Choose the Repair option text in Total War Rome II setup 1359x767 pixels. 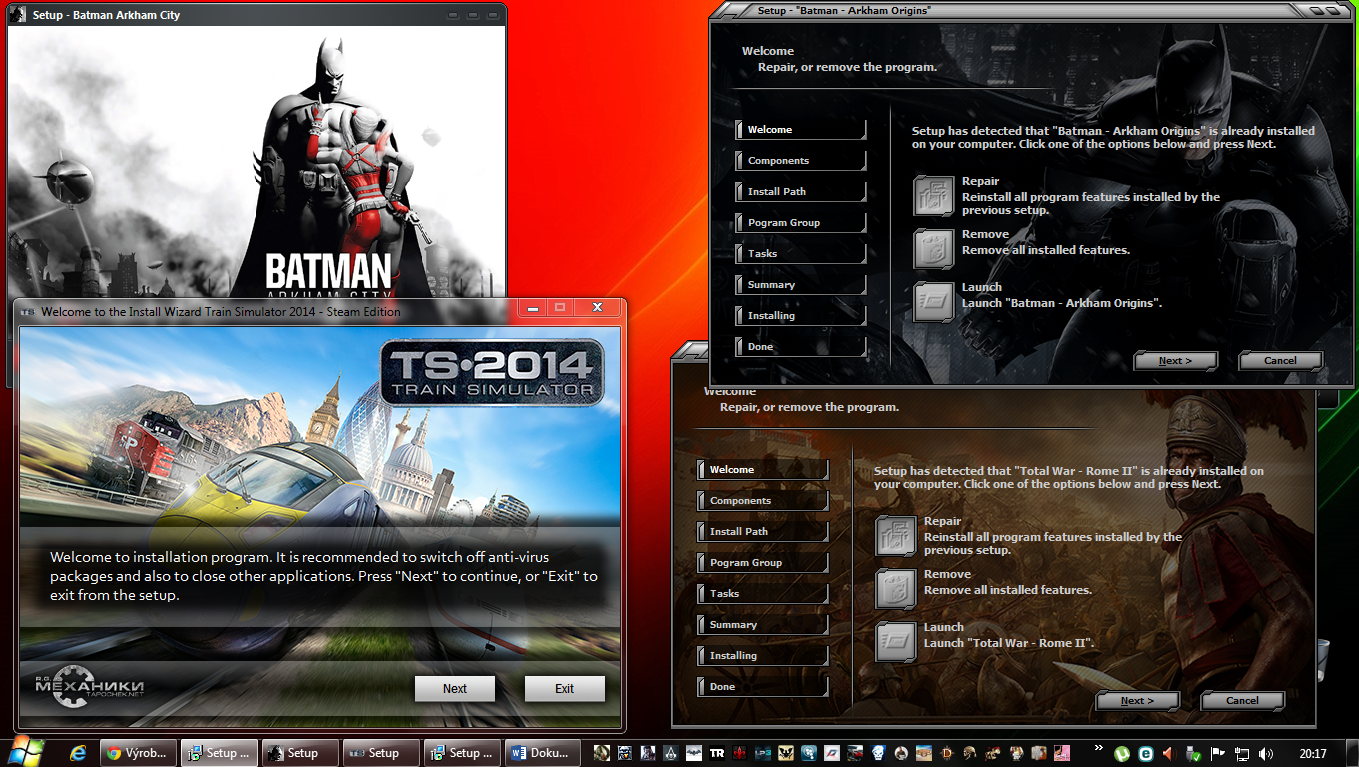pyautogui.click(x=1053, y=536)
